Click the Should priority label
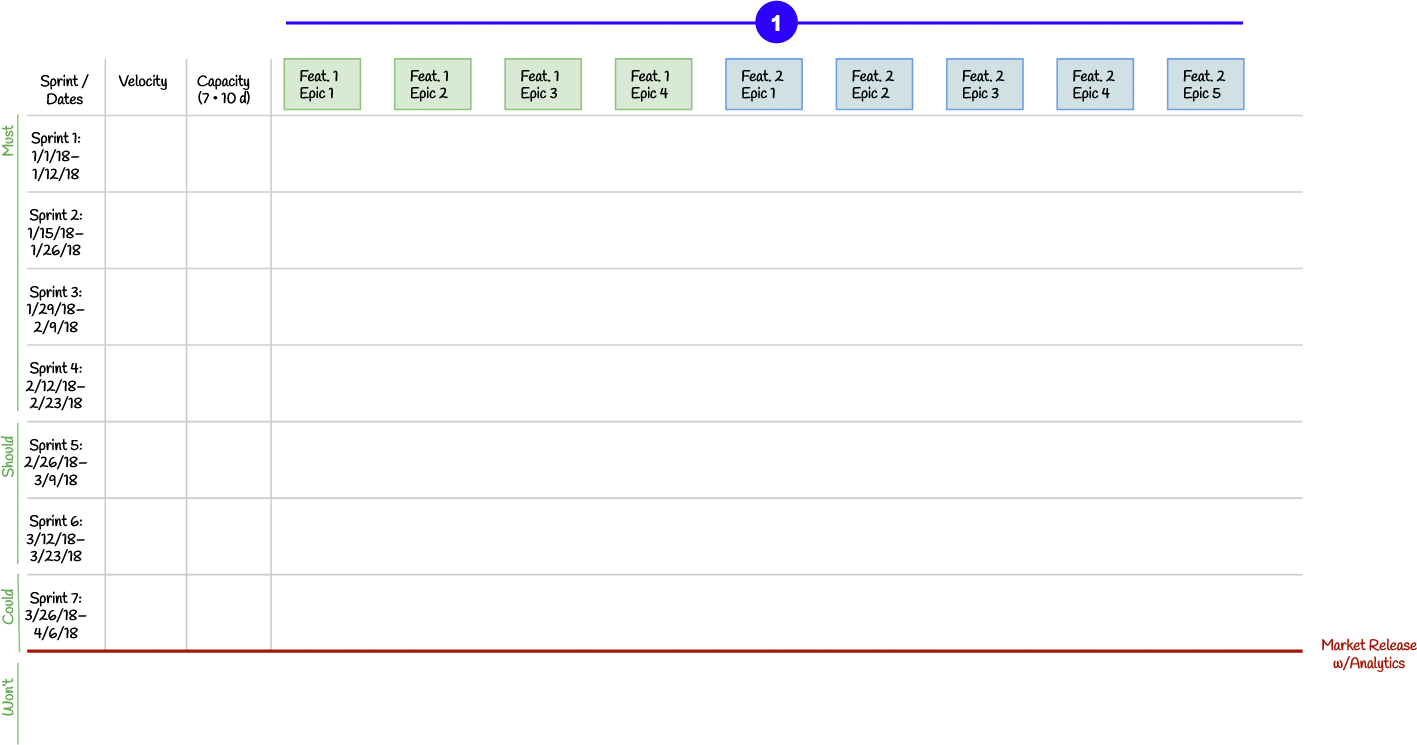This screenshot has width=1417, height=745. (x=8, y=456)
